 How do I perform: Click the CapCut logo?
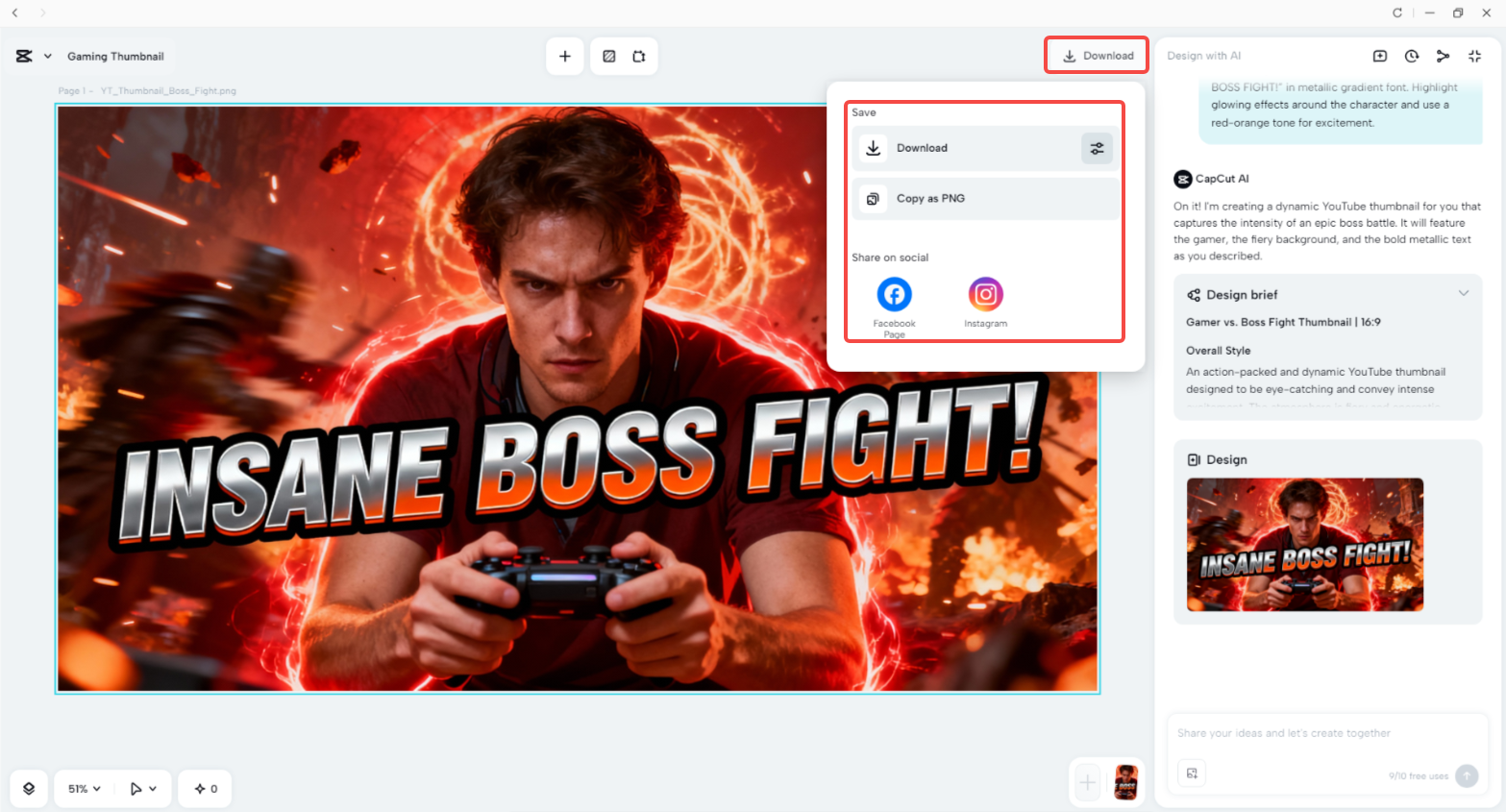coord(24,56)
